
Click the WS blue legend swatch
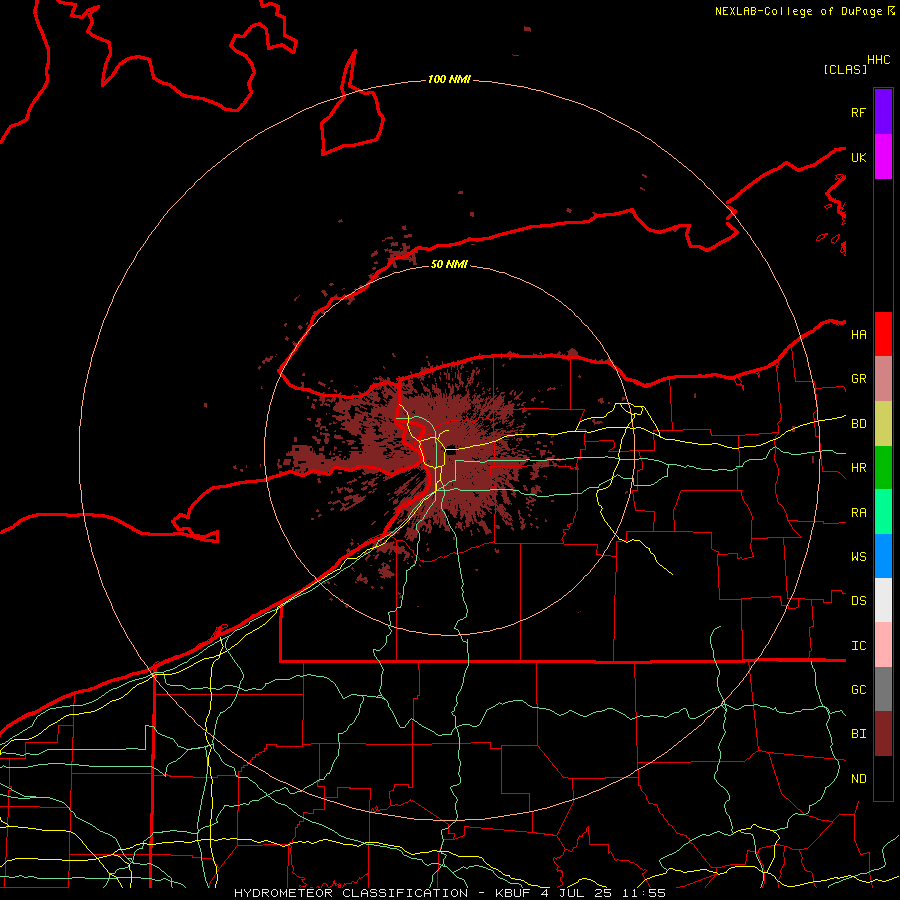(883, 556)
